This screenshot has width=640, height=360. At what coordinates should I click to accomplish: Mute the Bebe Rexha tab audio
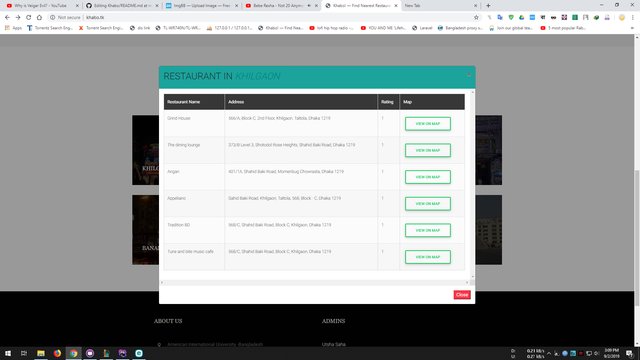point(309,6)
